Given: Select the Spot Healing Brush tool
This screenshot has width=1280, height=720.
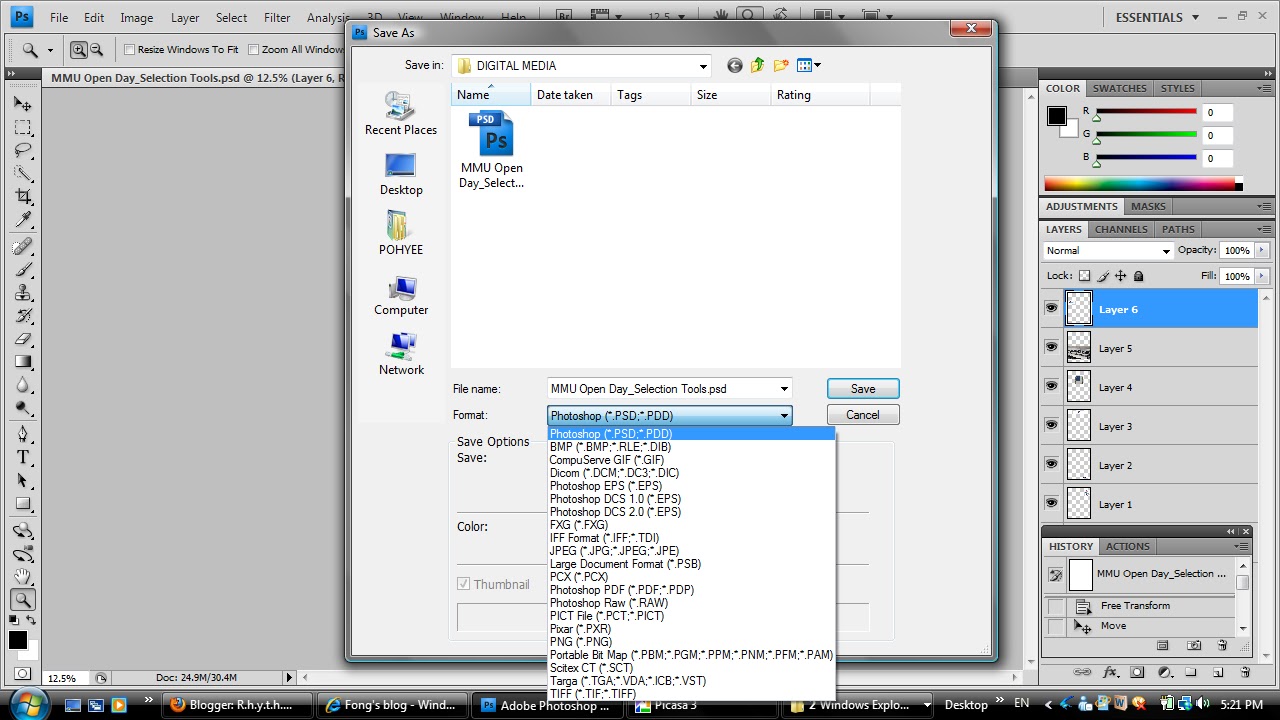Looking at the screenshot, I should tap(23, 247).
